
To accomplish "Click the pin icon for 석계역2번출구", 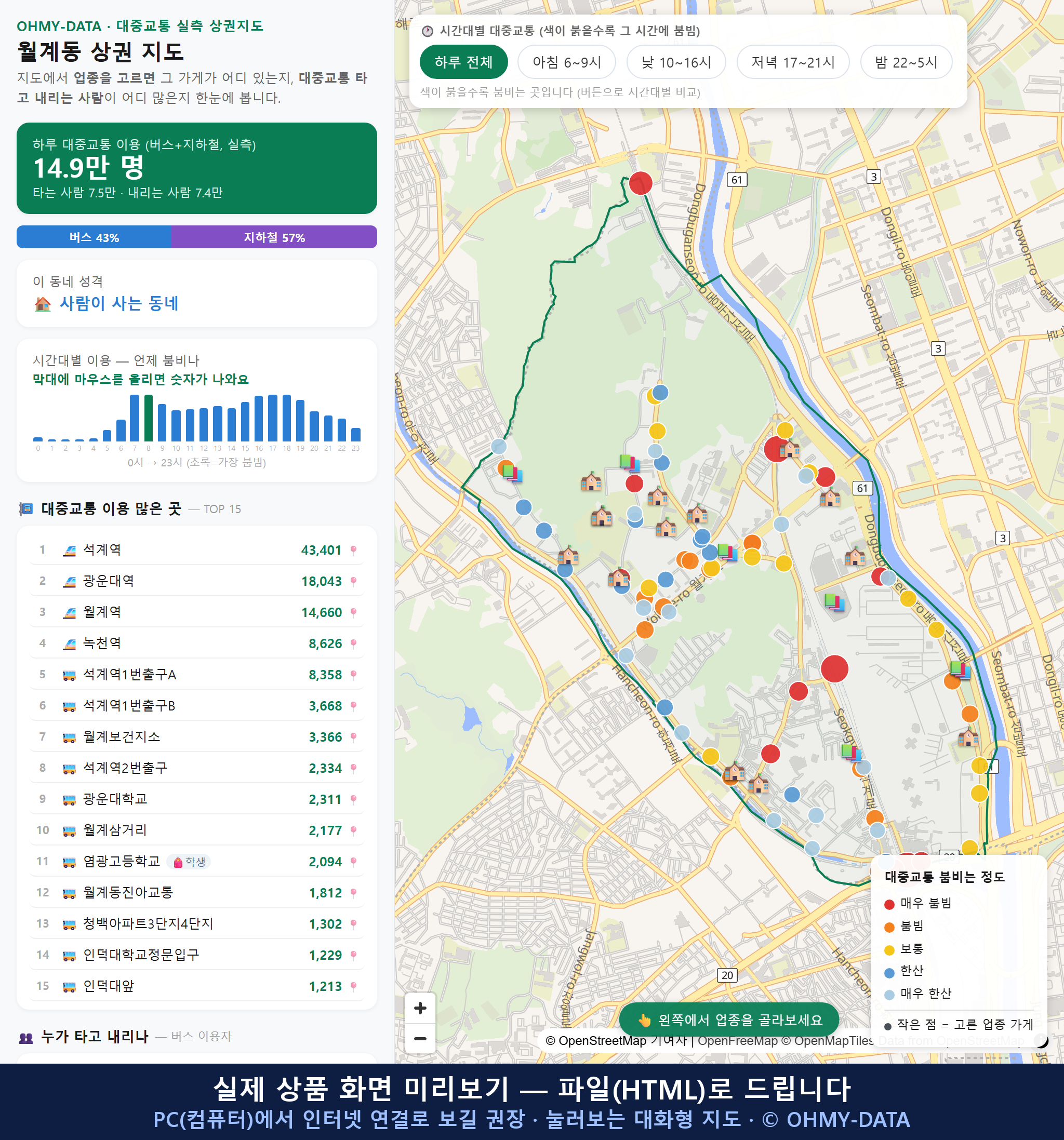I will point(353,769).
